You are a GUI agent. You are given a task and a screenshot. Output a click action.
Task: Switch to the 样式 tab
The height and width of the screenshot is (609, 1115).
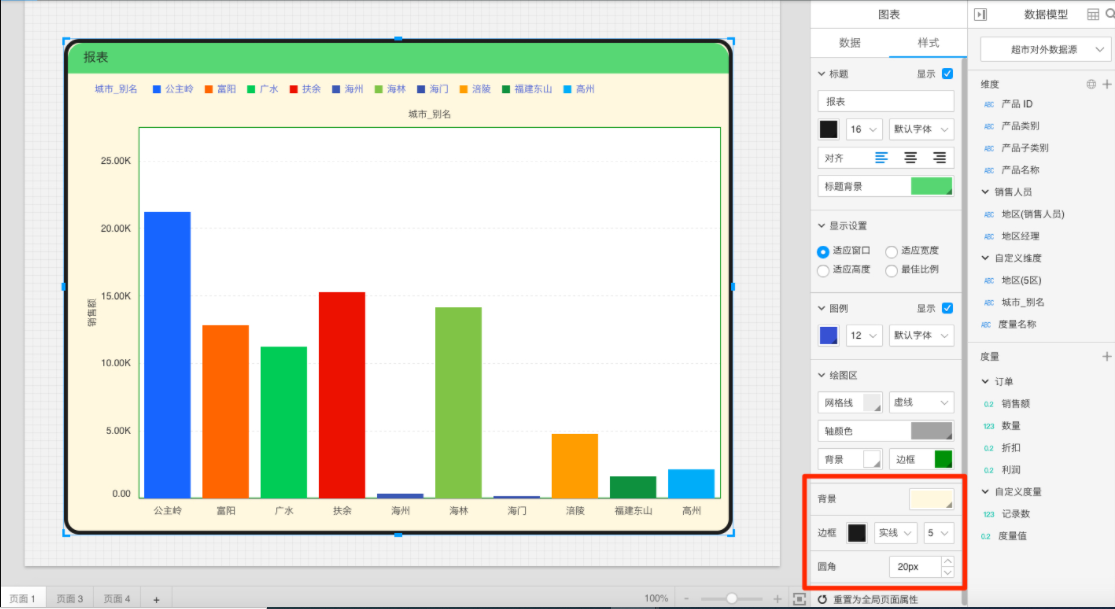(928, 43)
